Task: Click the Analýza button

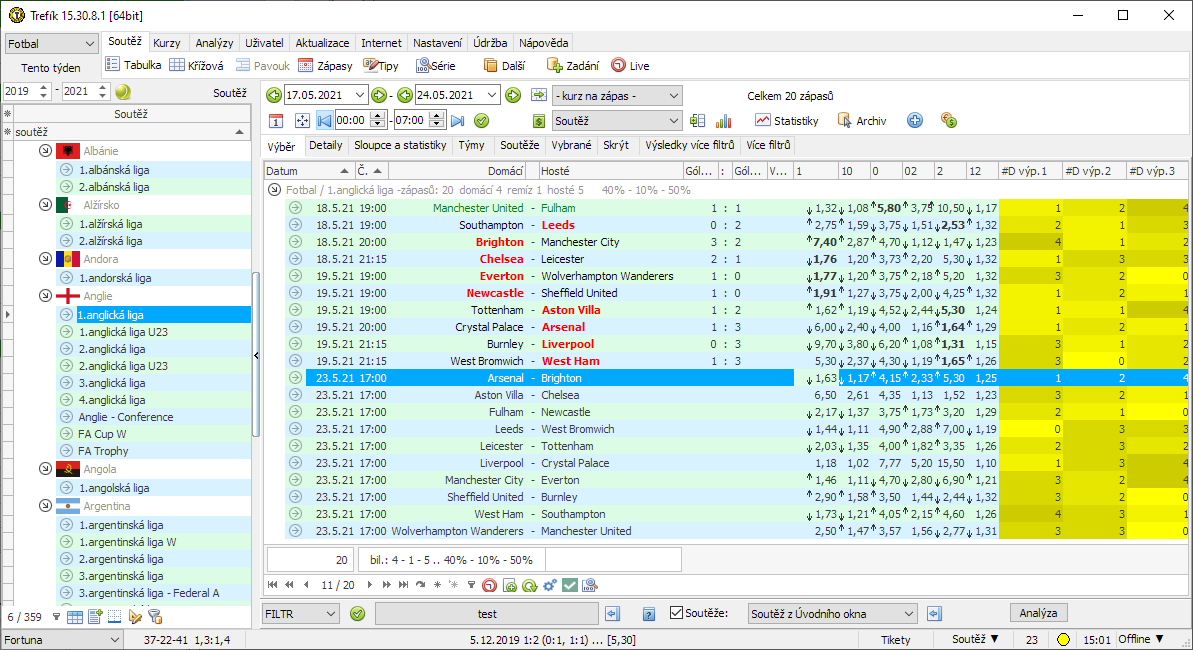Action: click(1038, 613)
